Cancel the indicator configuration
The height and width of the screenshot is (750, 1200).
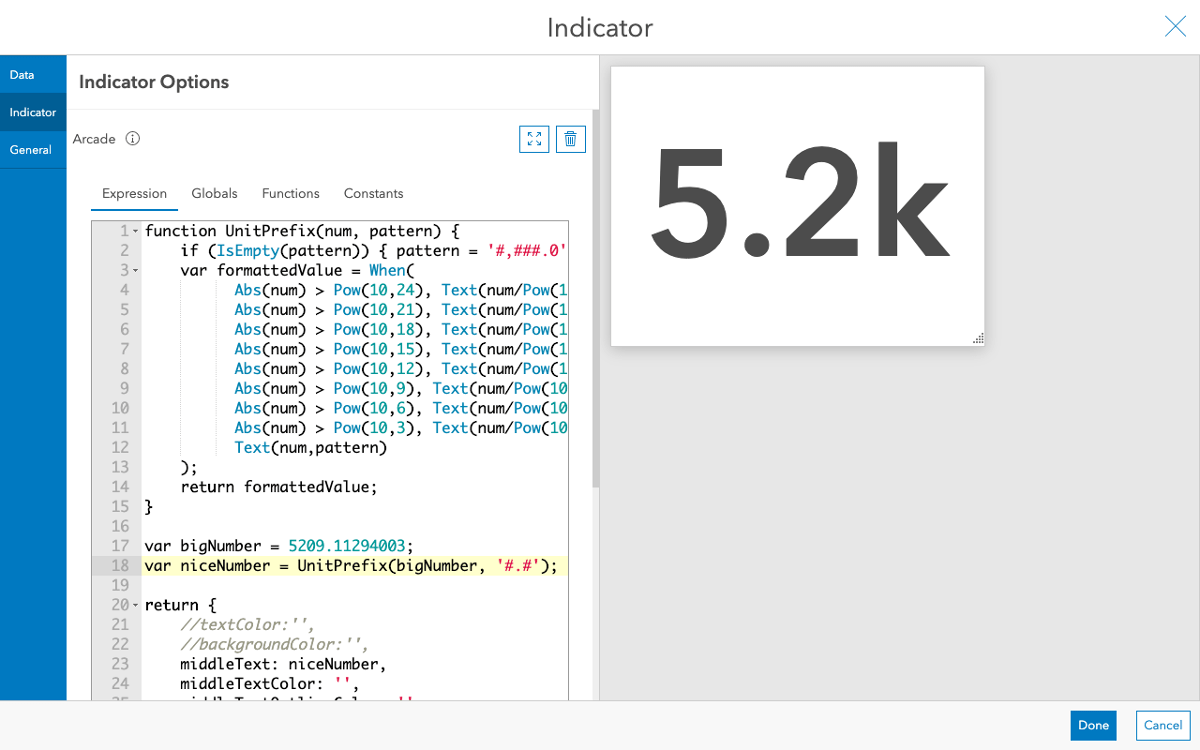1162,725
